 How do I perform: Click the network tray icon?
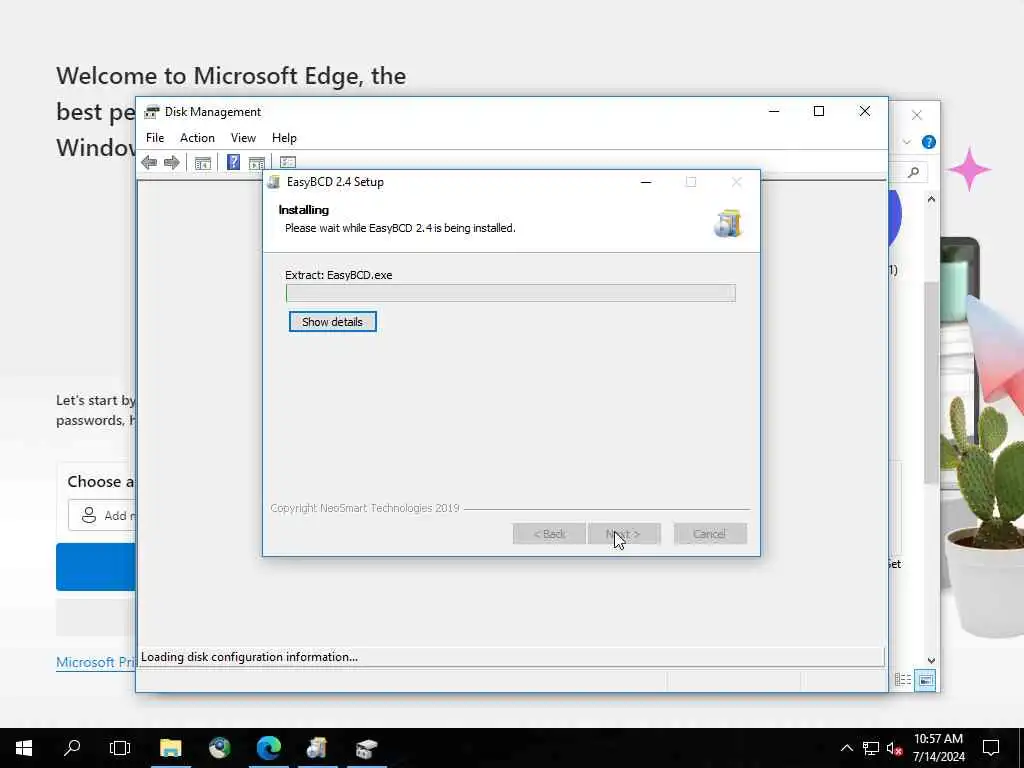coord(871,748)
